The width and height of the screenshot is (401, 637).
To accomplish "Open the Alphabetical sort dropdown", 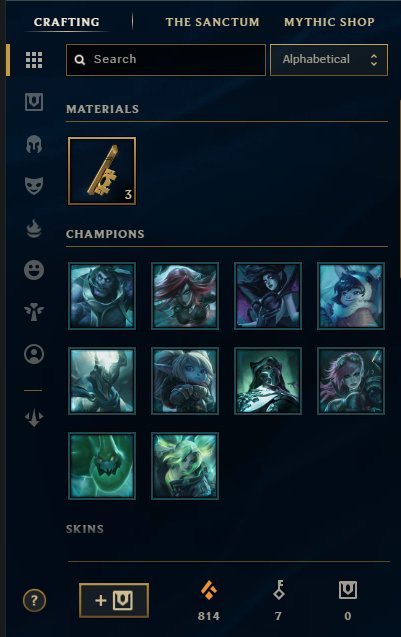I will 329,60.
